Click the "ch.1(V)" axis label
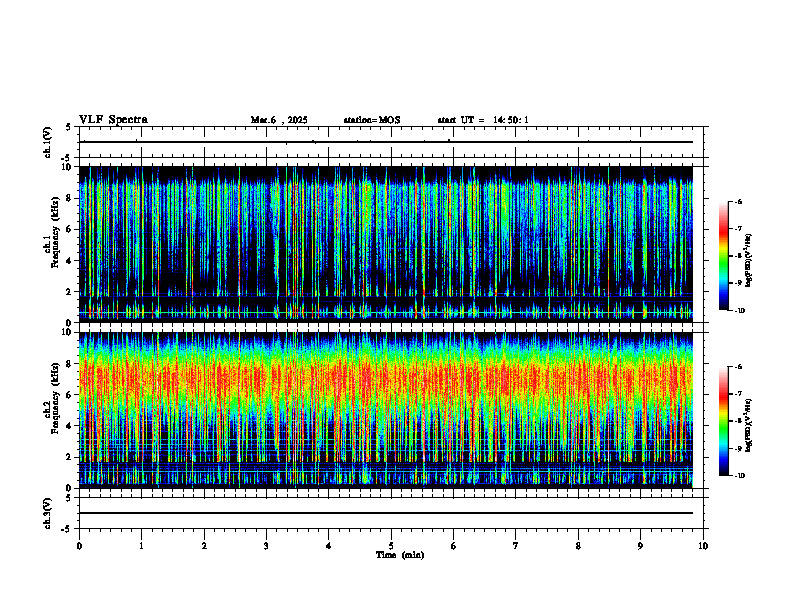 click(47, 142)
